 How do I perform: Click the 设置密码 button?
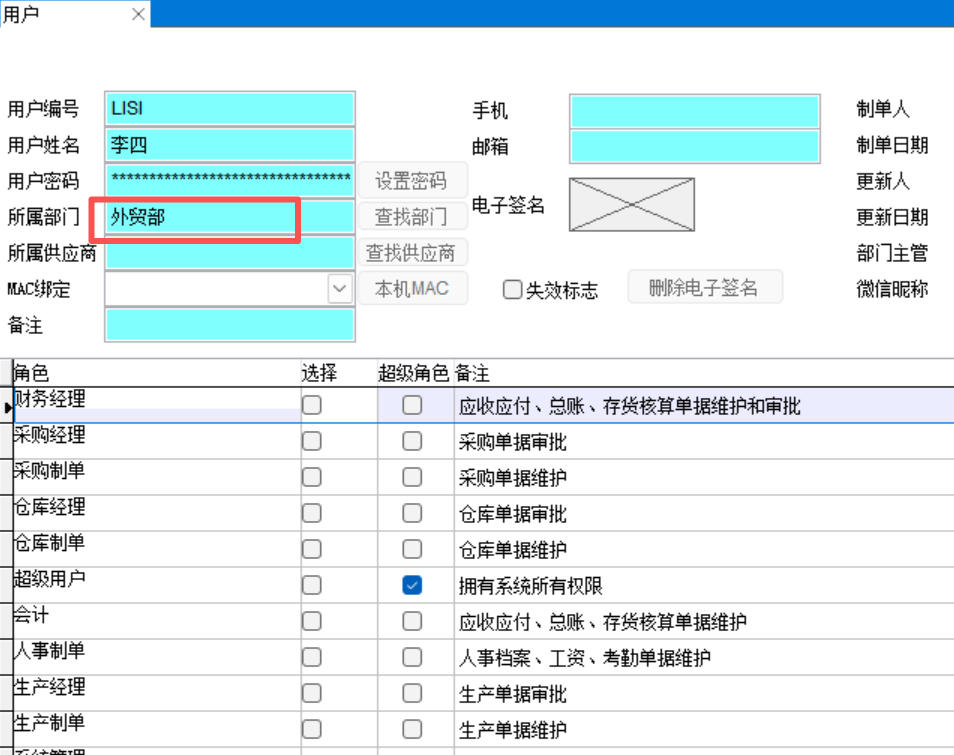411,181
